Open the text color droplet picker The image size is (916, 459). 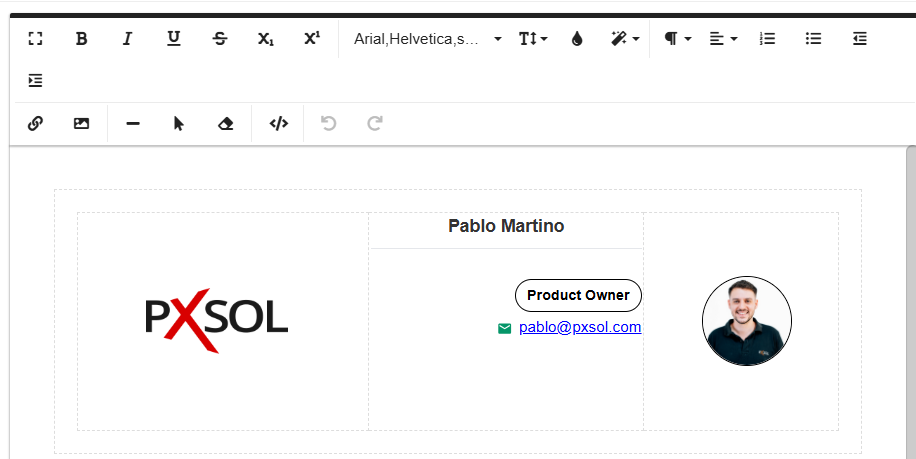coord(577,39)
